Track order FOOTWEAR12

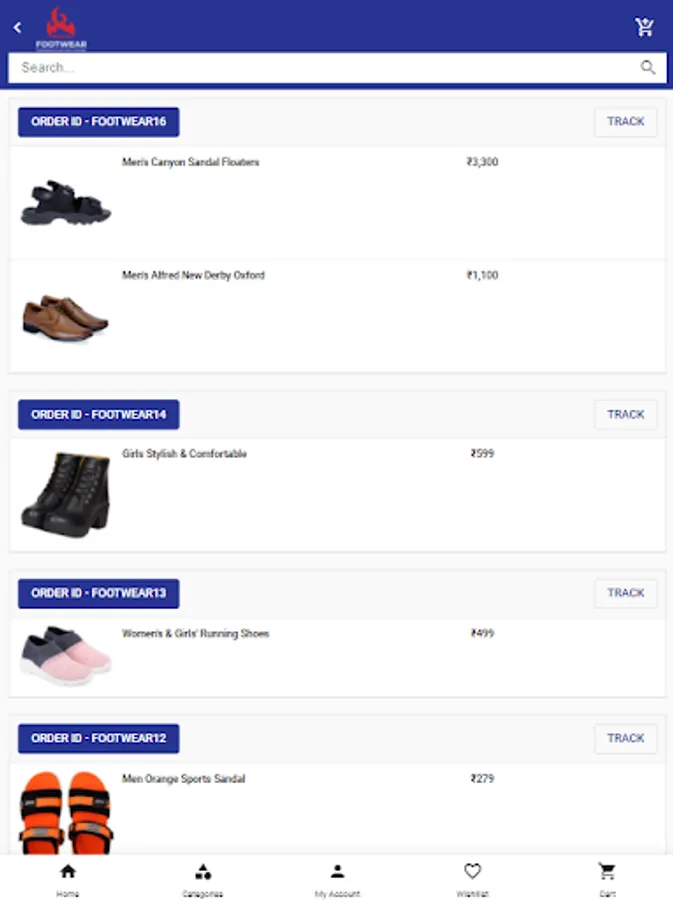(625, 738)
